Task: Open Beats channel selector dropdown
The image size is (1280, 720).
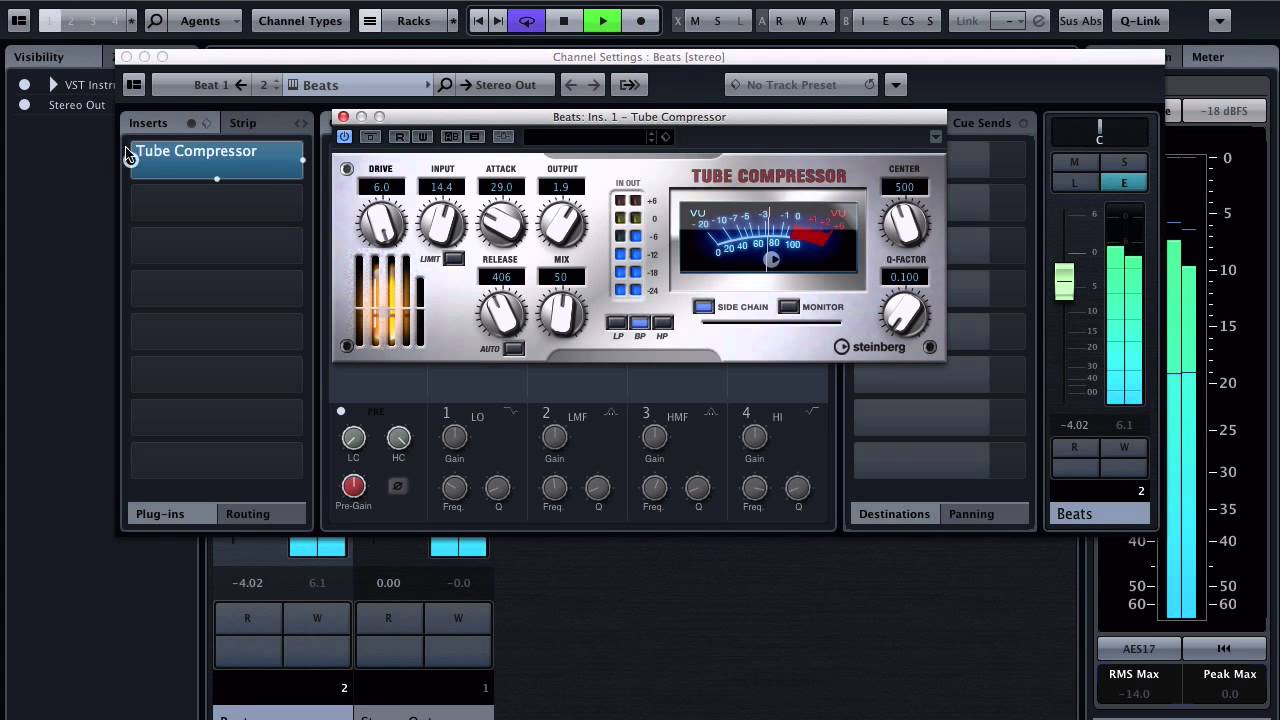Action: 358,85
